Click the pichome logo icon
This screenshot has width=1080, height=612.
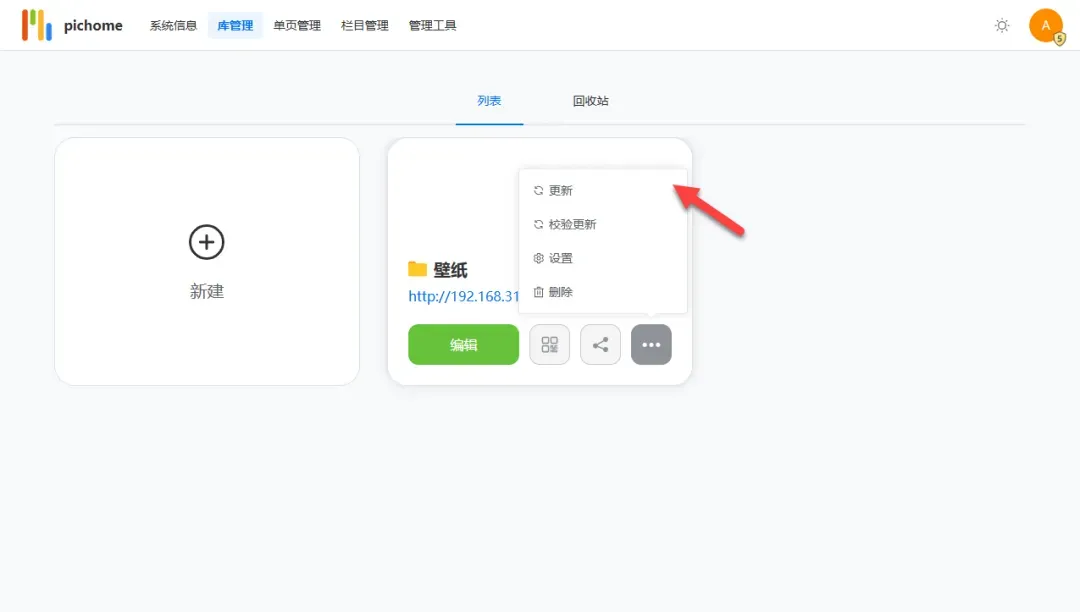click(37, 25)
